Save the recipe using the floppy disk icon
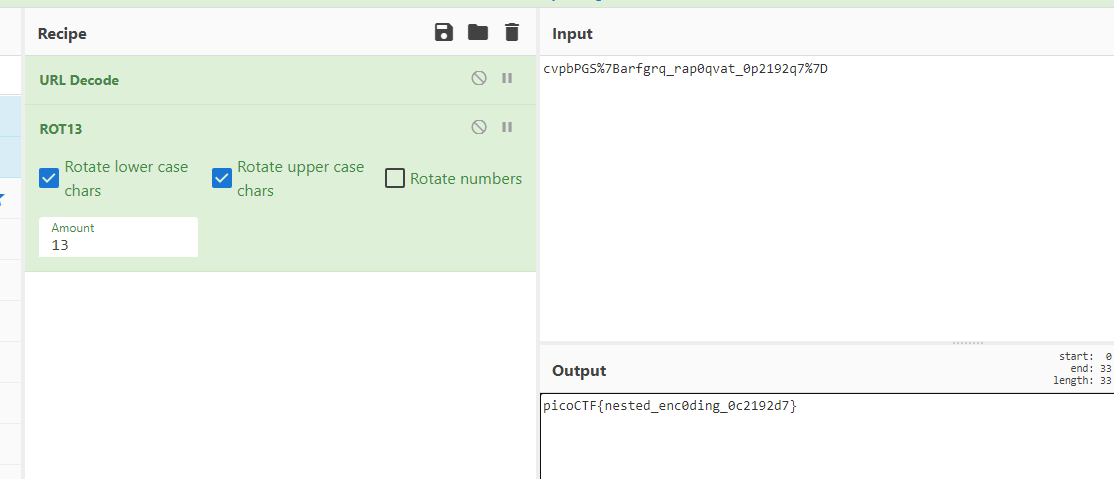Screen dimensions: 1114x479 point(444,32)
